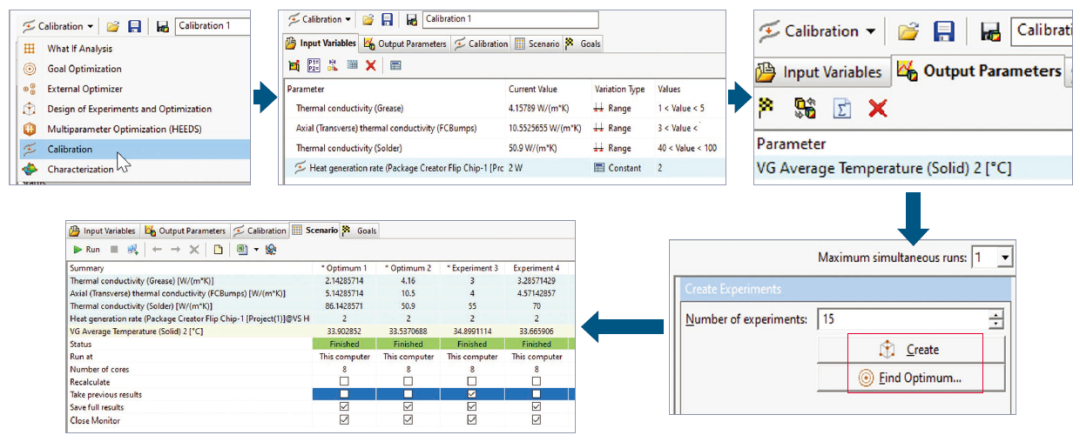Click Finished status cell under Optimum 1
The height and width of the screenshot is (442, 1080).
point(344,343)
